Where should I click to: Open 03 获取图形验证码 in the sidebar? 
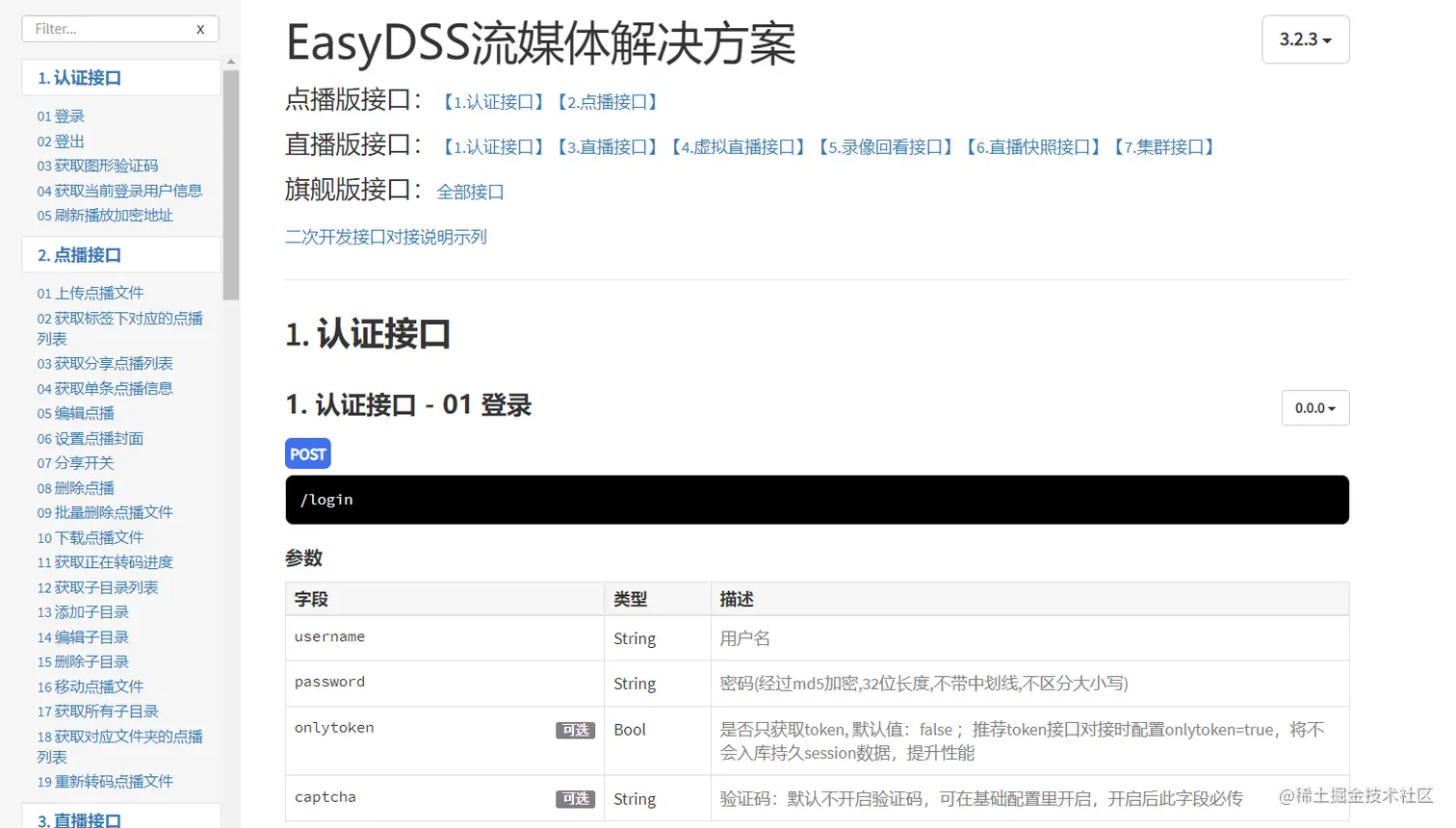[99, 166]
